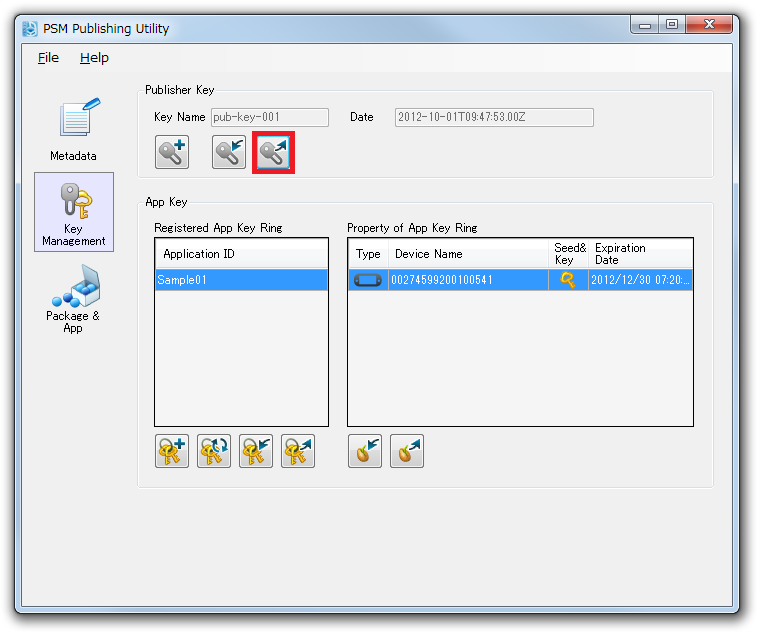Click the import publisher key icon
The image size is (758, 632).
click(229, 153)
